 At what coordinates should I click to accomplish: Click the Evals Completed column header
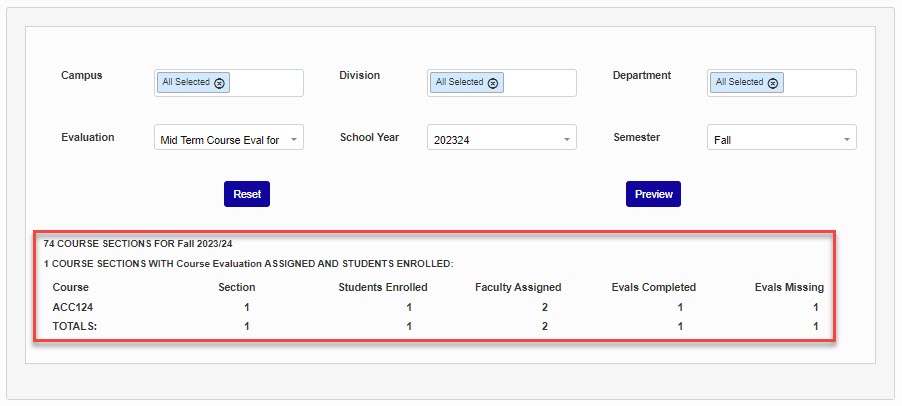[x=653, y=287]
